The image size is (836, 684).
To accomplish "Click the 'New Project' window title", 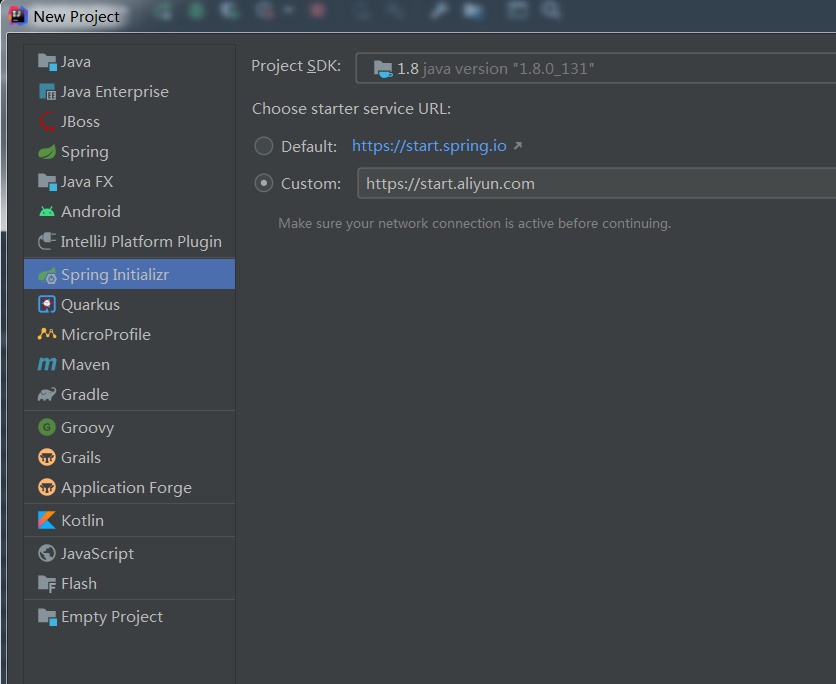I will pos(76,17).
